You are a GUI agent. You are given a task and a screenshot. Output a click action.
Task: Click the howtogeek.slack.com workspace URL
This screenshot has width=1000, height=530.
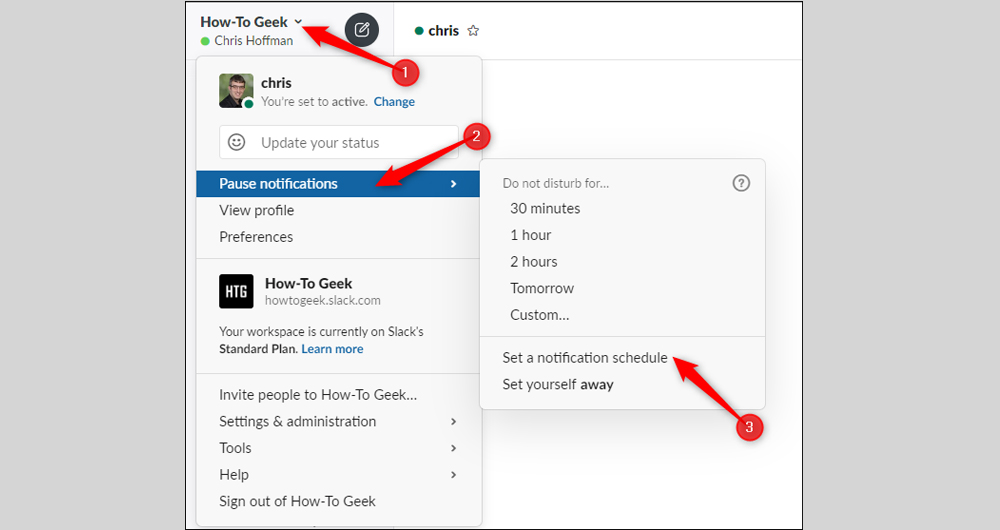pyautogui.click(x=323, y=300)
